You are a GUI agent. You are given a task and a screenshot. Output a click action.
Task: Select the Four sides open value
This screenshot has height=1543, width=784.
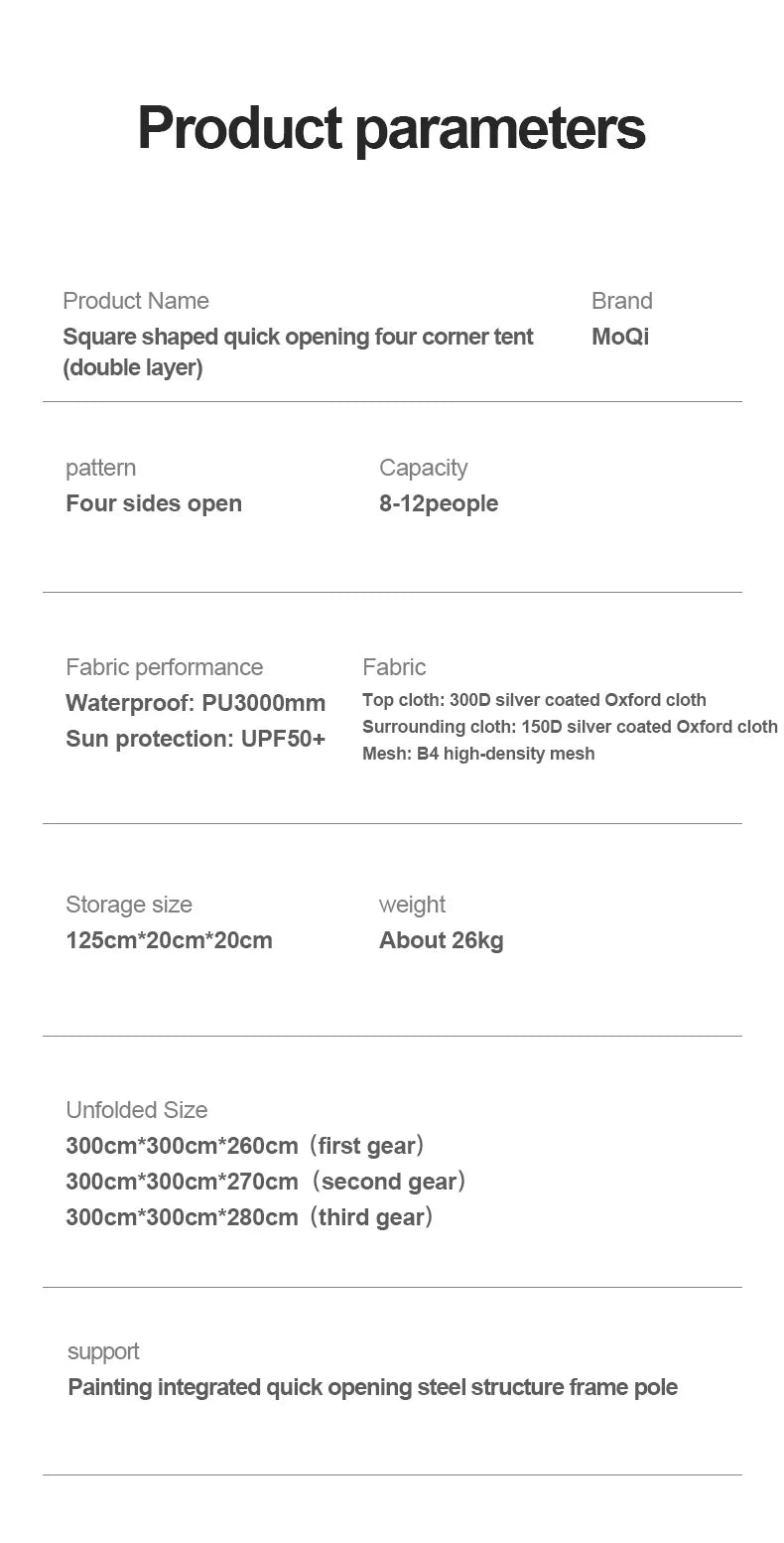coord(154,503)
